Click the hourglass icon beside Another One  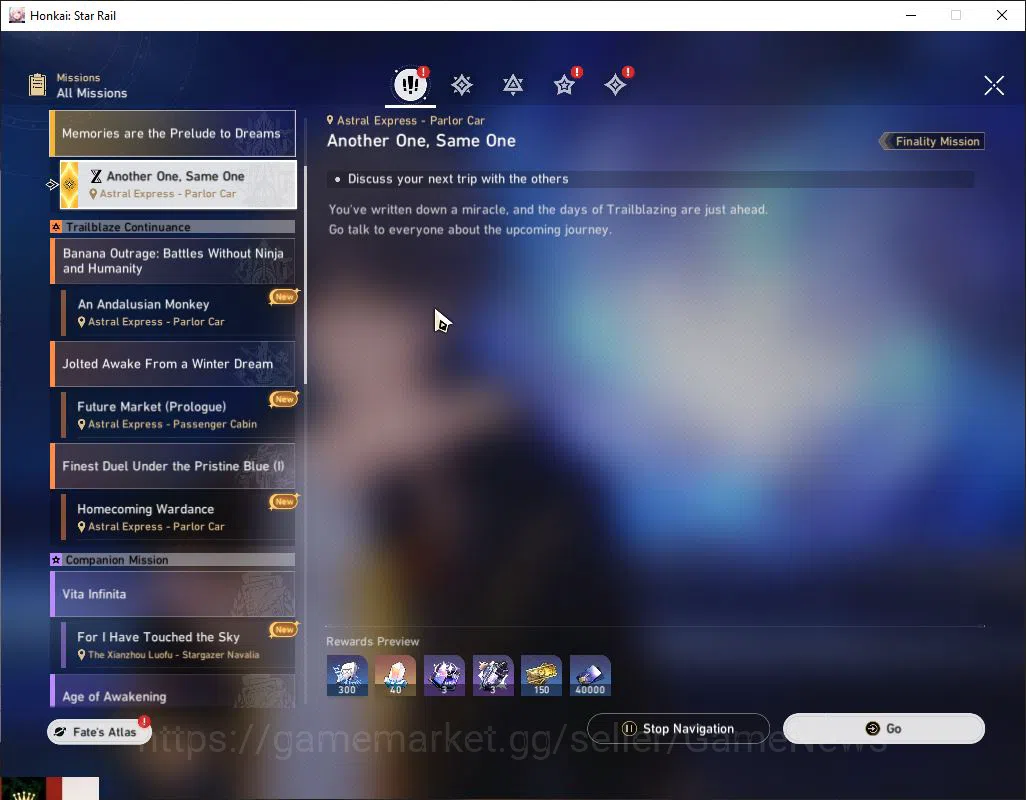[96, 176]
